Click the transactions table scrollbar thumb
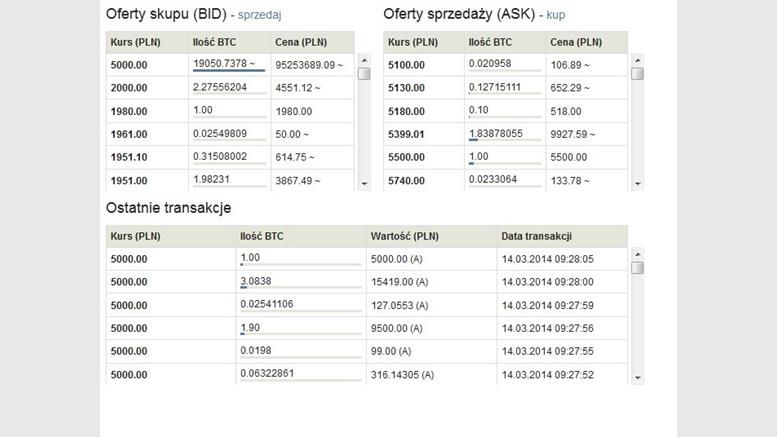Screen dimensions: 777x437 (x=637, y=267)
